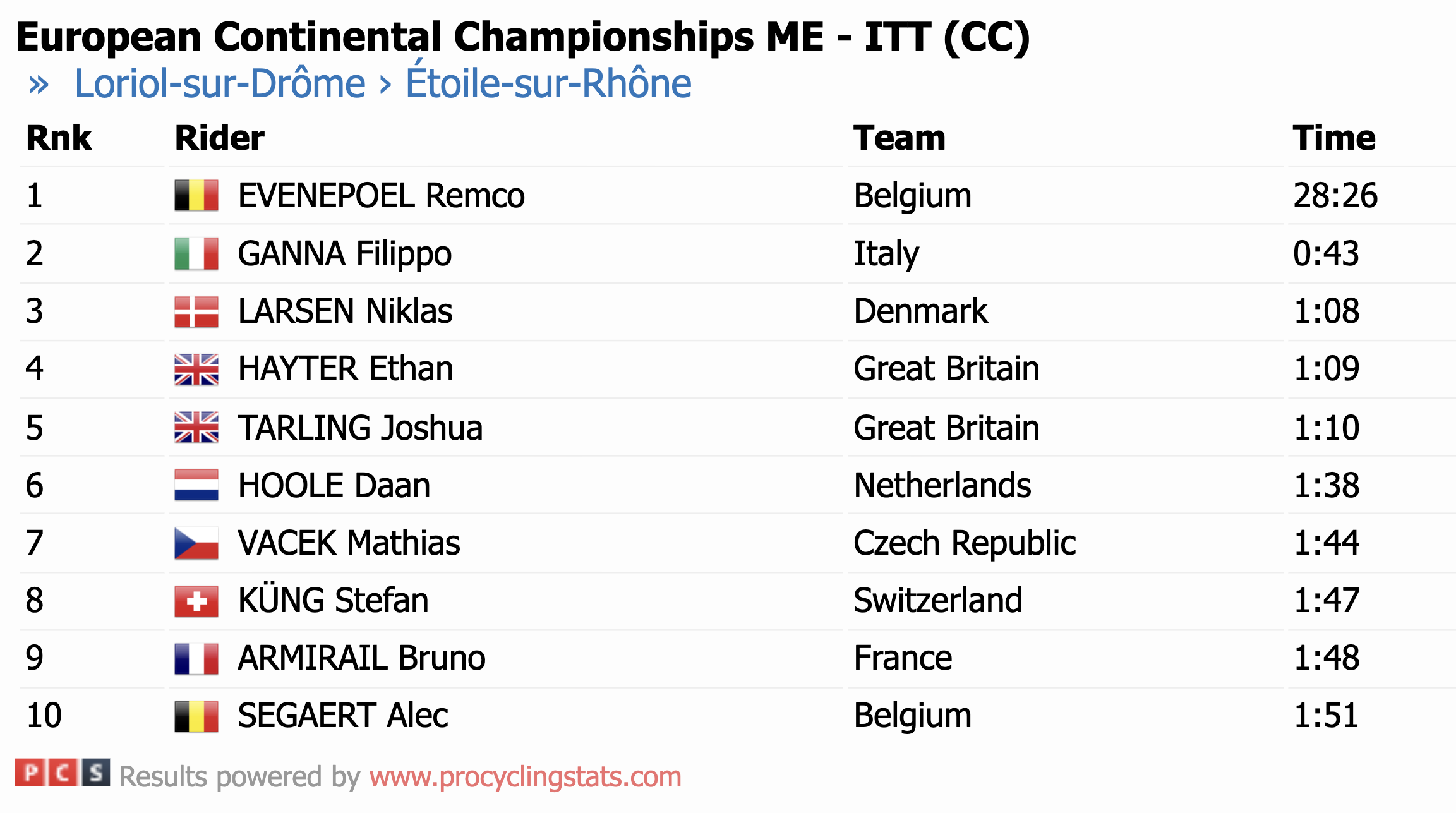This screenshot has height=813, width=1456.
Task: Click the Switzerland flag icon
Action: [x=196, y=601]
